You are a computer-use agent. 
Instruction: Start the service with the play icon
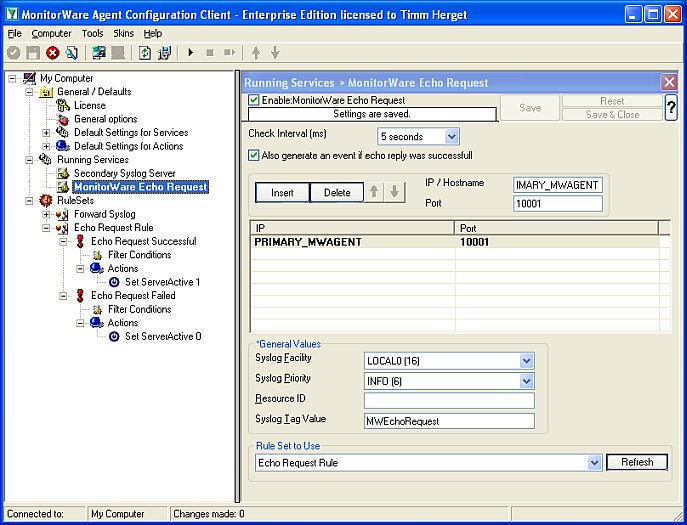pos(191,53)
